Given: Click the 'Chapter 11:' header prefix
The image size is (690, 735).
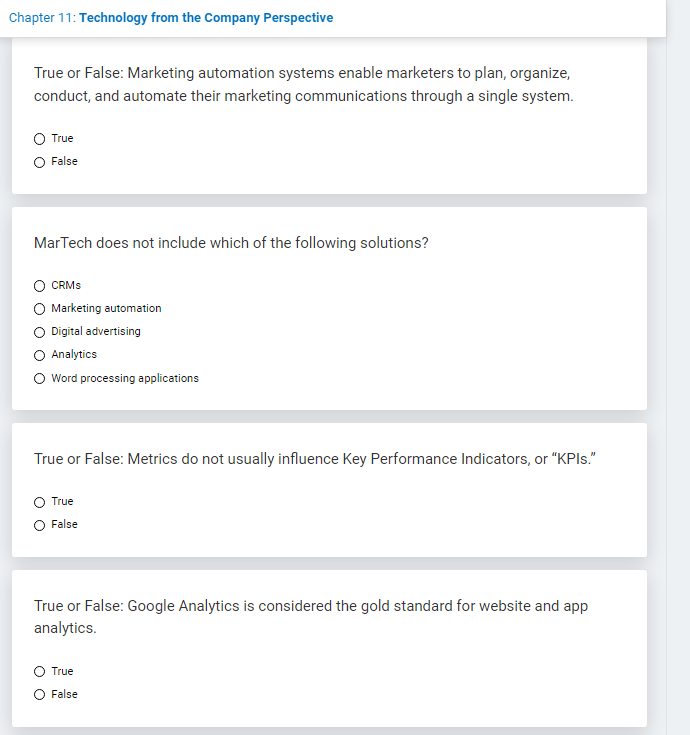Looking at the screenshot, I should (41, 18).
